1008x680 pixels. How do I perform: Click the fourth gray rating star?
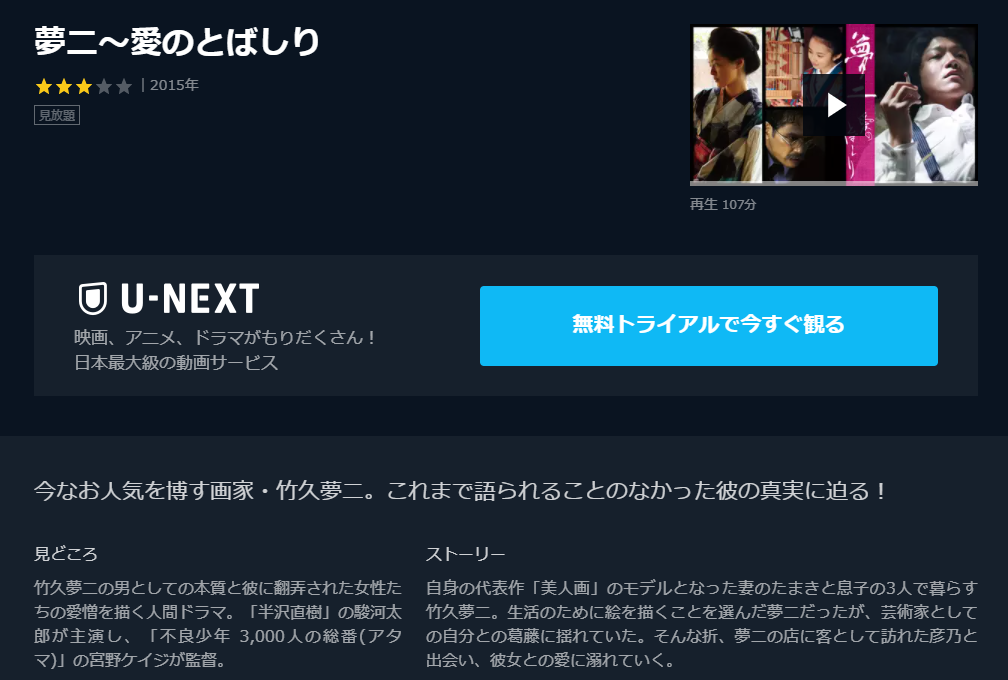[x=104, y=86]
